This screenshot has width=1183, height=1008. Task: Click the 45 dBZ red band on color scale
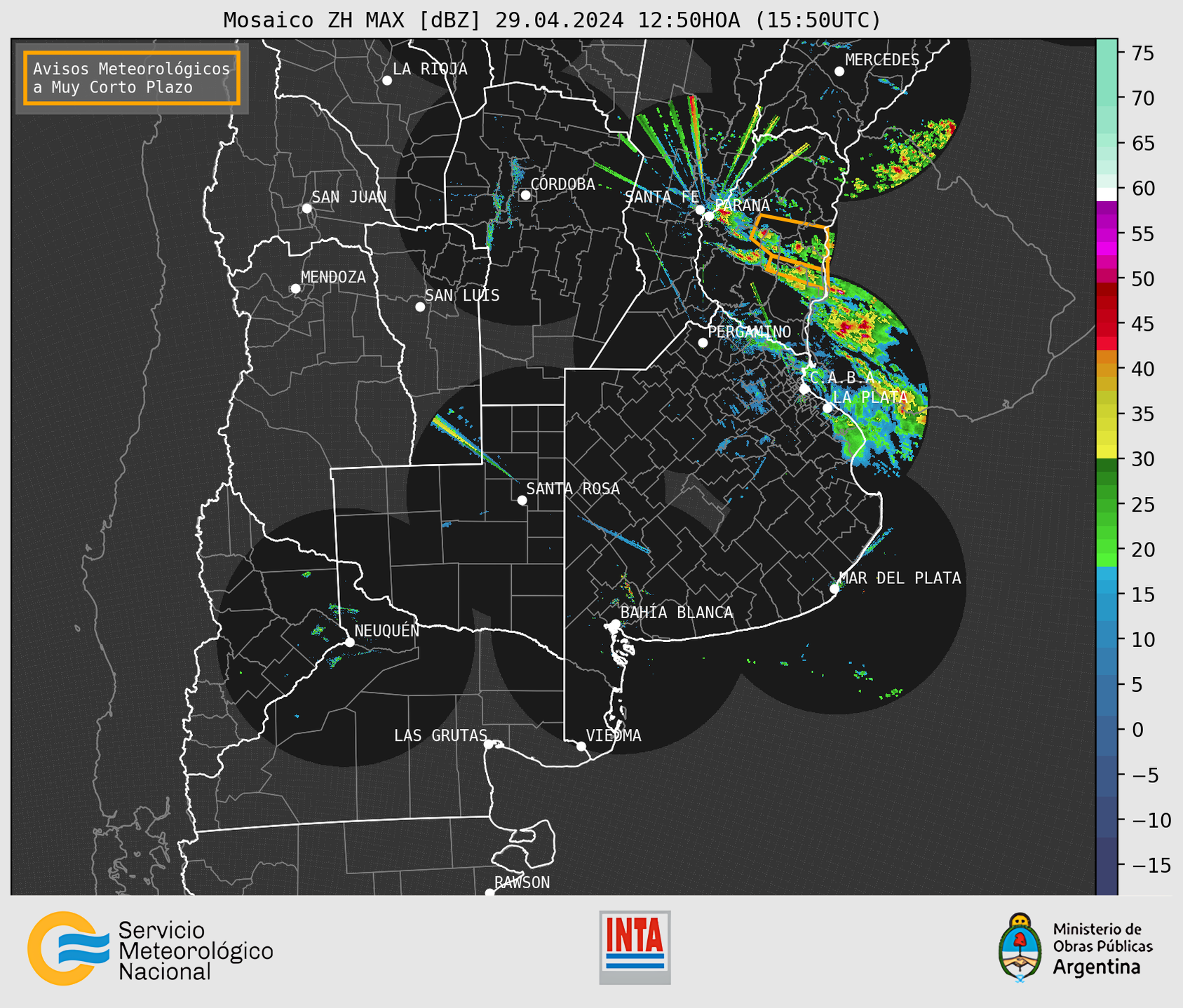click(1107, 325)
